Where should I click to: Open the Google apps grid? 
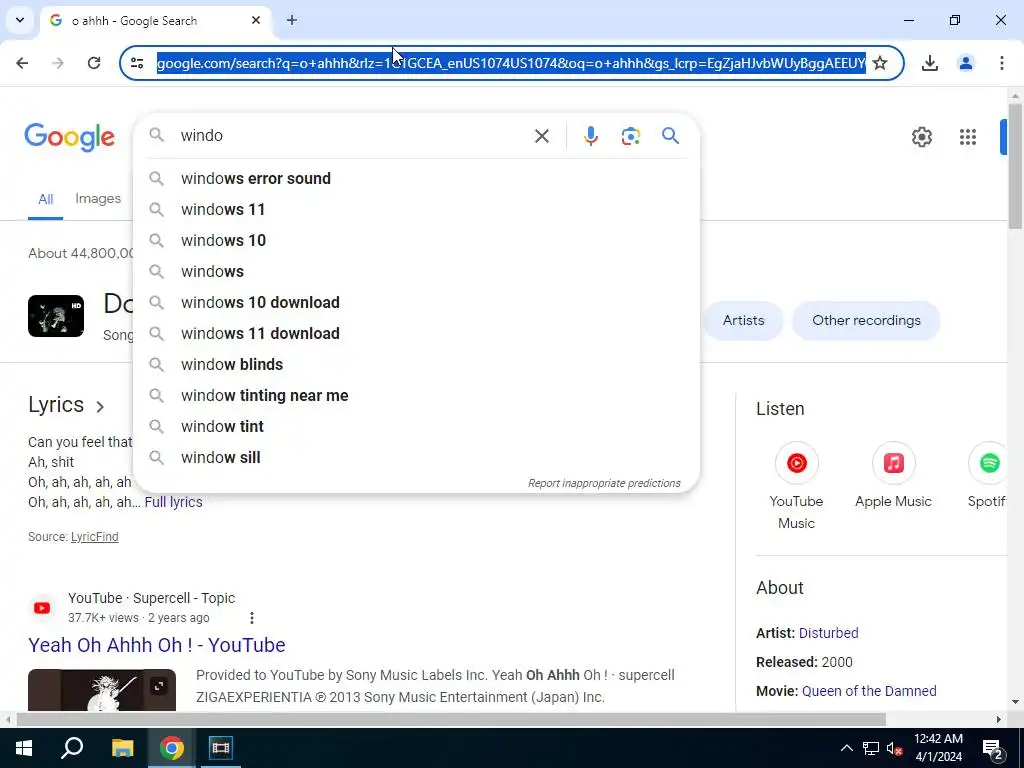tap(967, 136)
